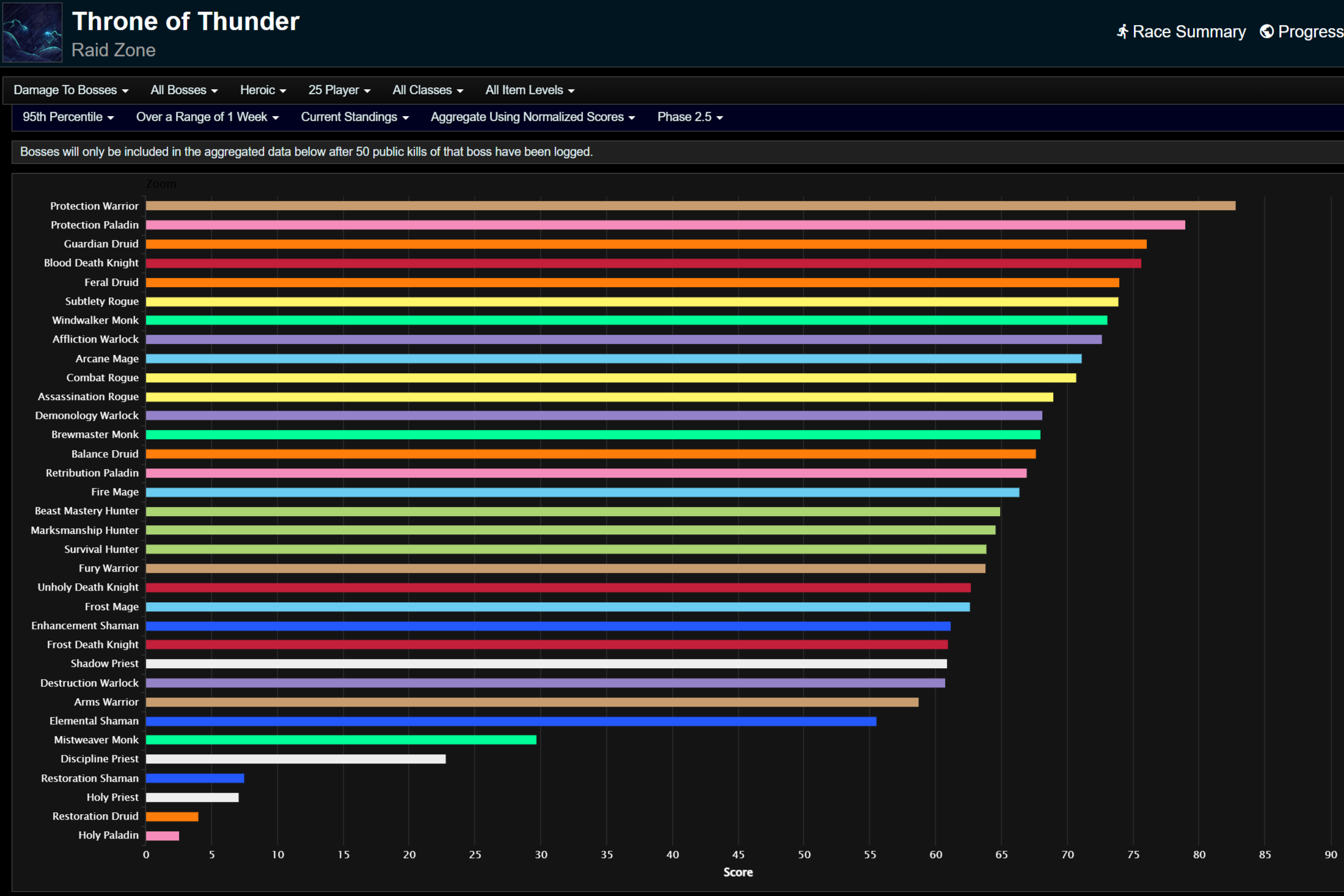
Task: Expand the All Bosses dropdown
Action: click(x=184, y=90)
